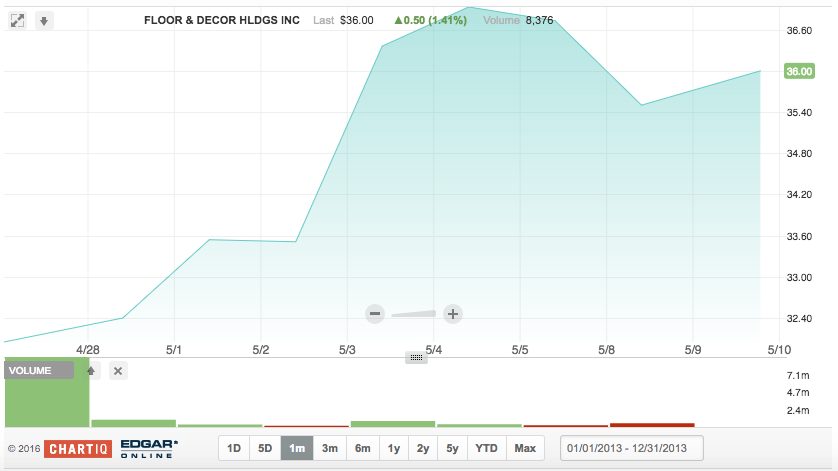Viewport: 838px width, 471px height.
Task: Click the VOLUME panel label
Action: [x=38, y=370]
